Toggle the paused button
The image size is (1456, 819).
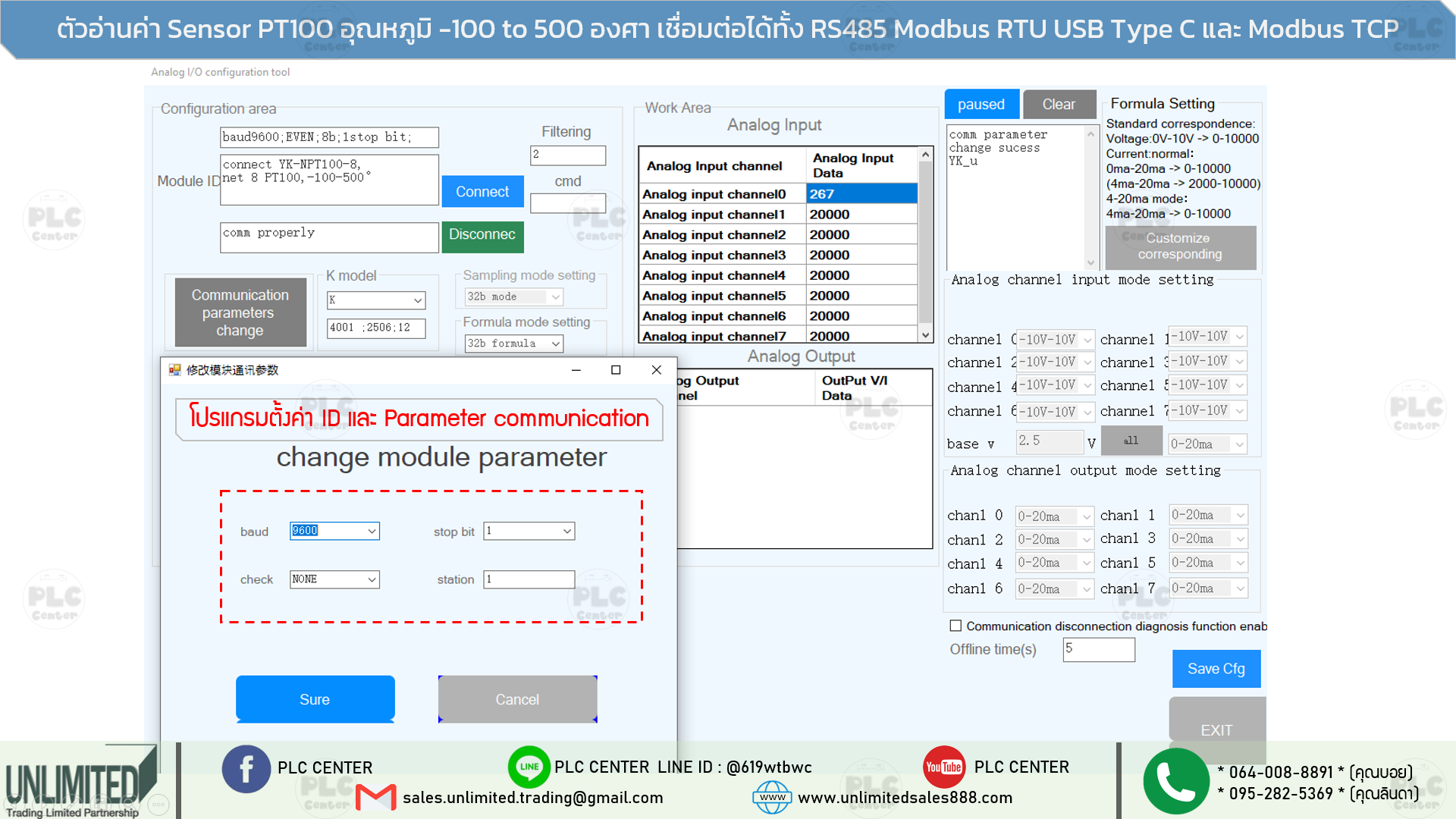click(x=981, y=104)
